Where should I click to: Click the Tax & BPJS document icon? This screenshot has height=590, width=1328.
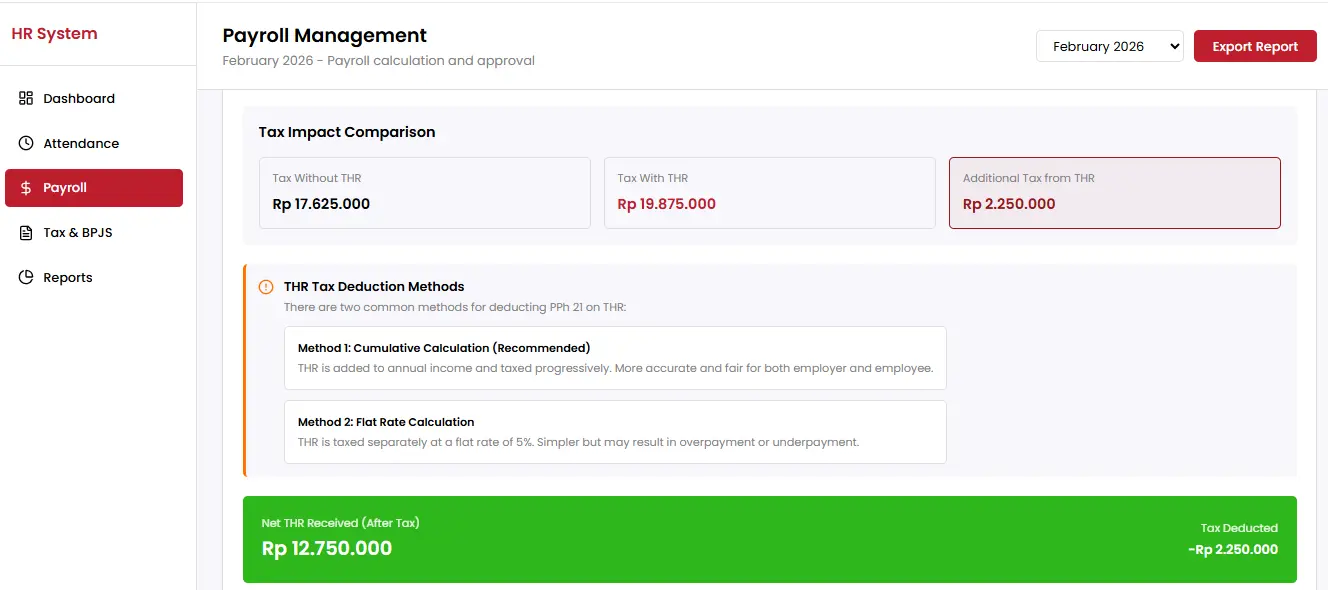point(26,233)
